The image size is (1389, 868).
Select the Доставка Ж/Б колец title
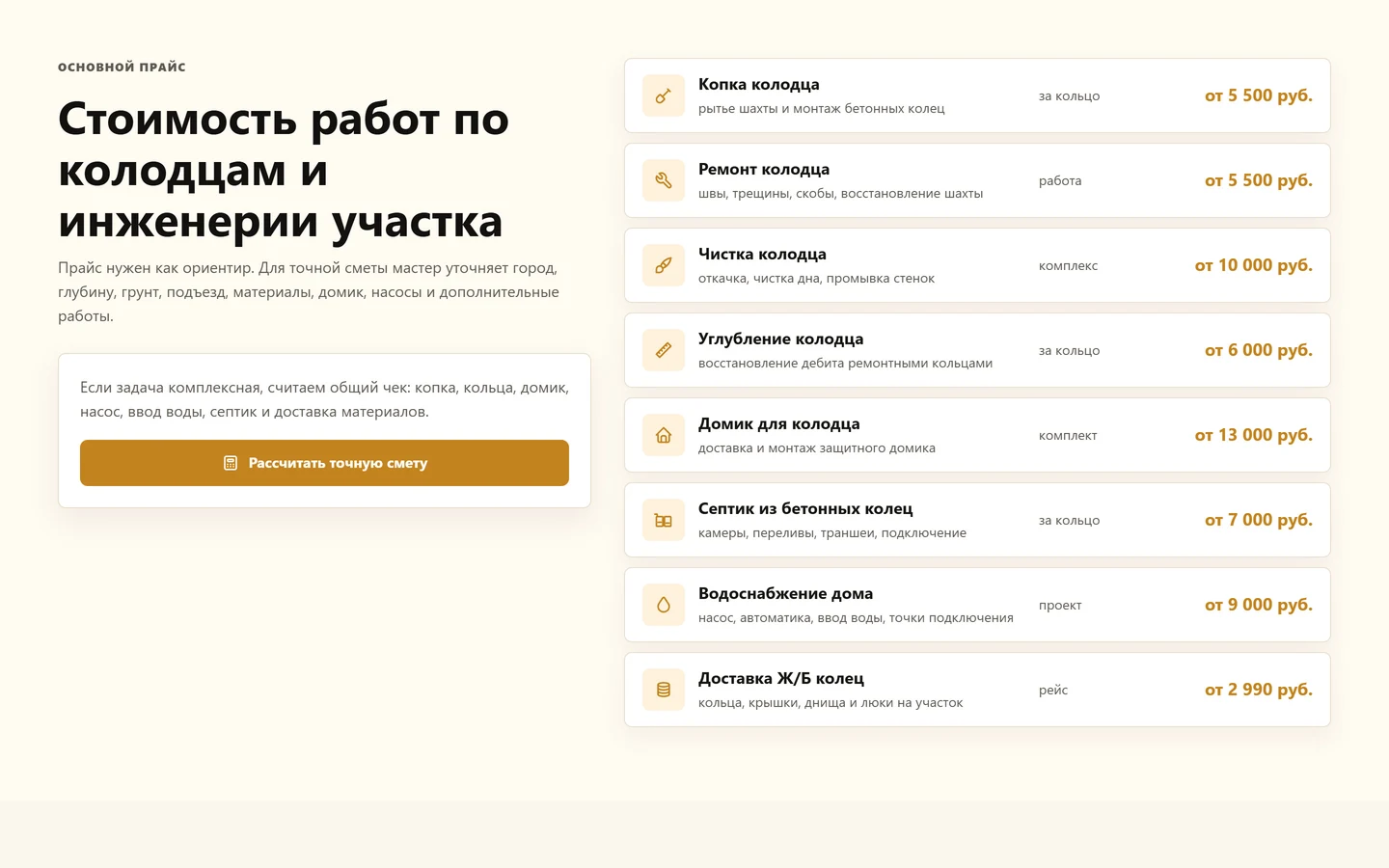click(781, 678)
